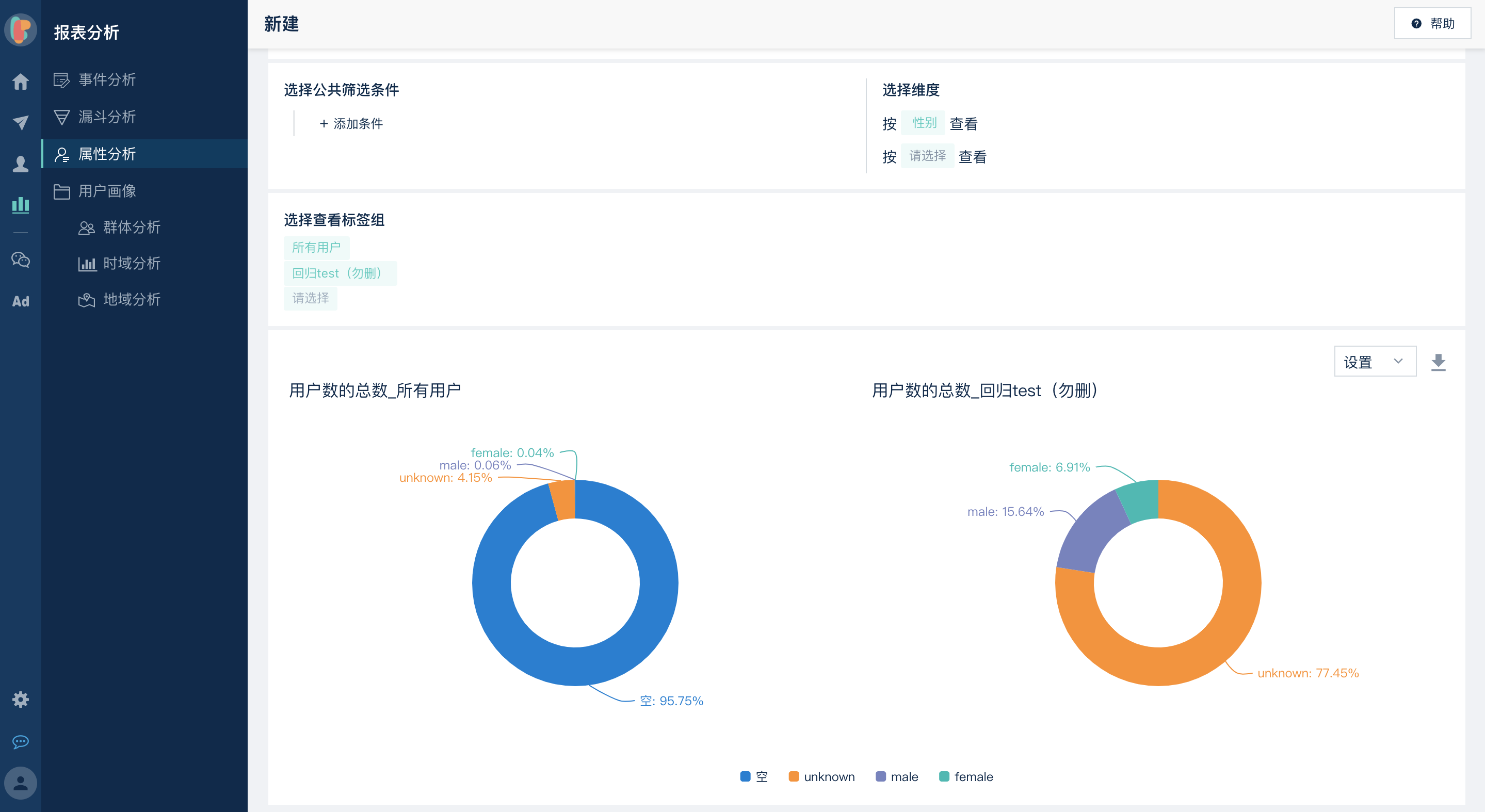Go to 漏斗分析 menu item
The width and height of the screenshot is (1485, 812).
point(107,117)
